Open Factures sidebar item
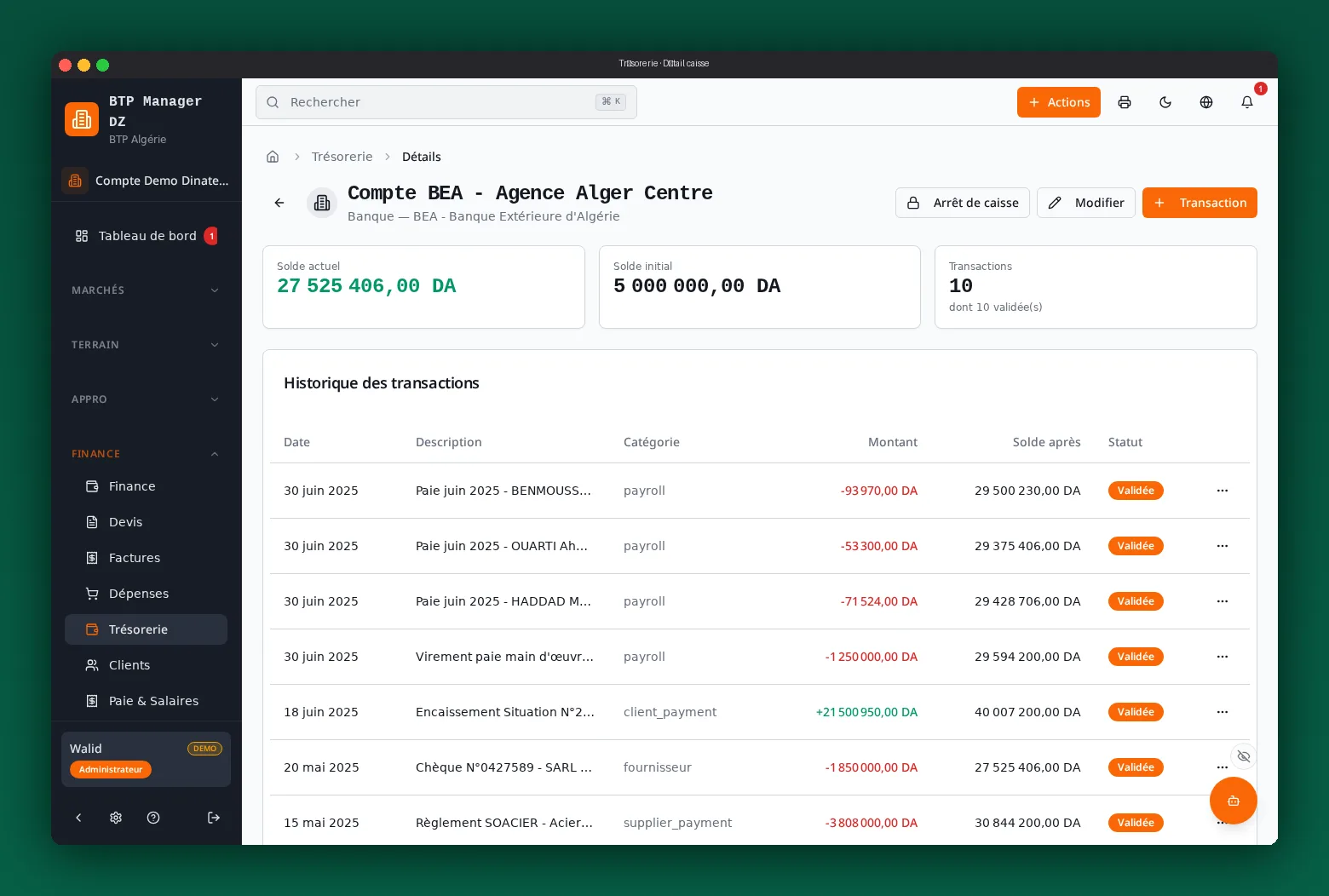The width and height of the screenshot is (1329, 896). (146, 558)
